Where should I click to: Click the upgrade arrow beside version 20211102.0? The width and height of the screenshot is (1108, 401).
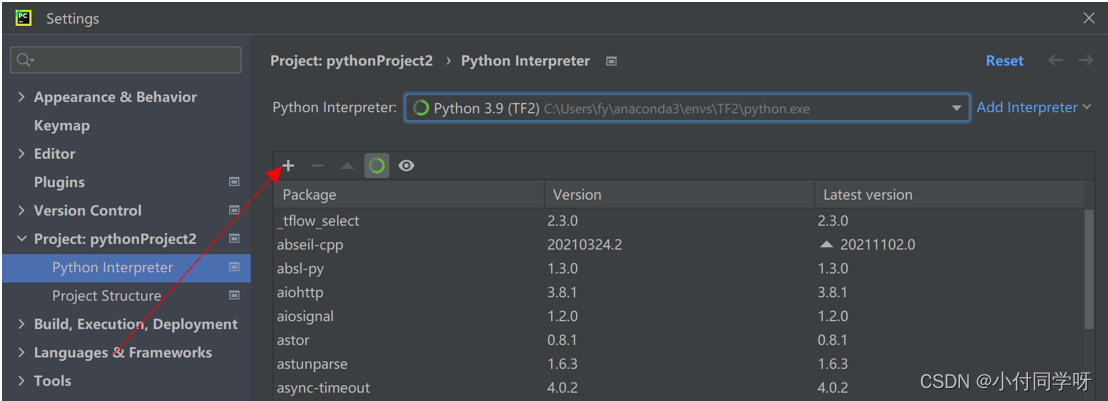pyautogui.click(x=826, y=245)
